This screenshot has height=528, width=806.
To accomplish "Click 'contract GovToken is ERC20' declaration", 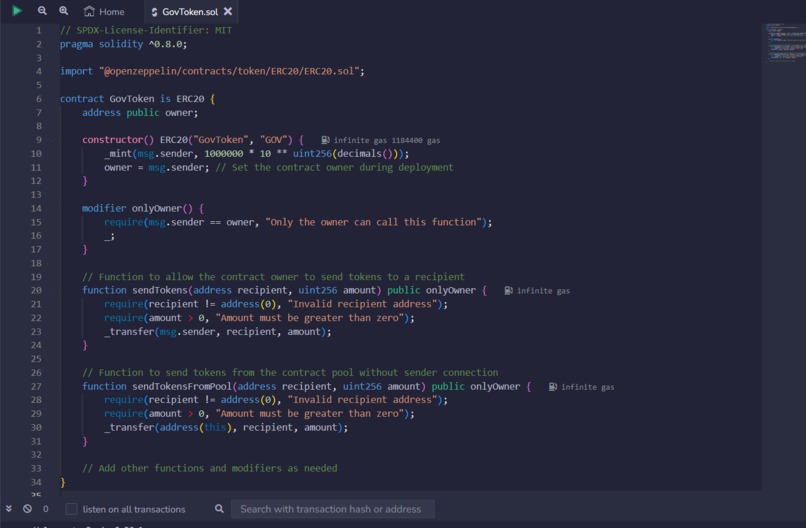I will point(132,99).
